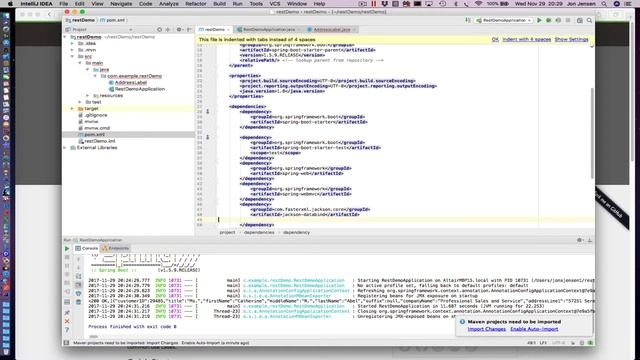Click the up arrow icon in console toolbar
The image size is (640, 360).
78,259
